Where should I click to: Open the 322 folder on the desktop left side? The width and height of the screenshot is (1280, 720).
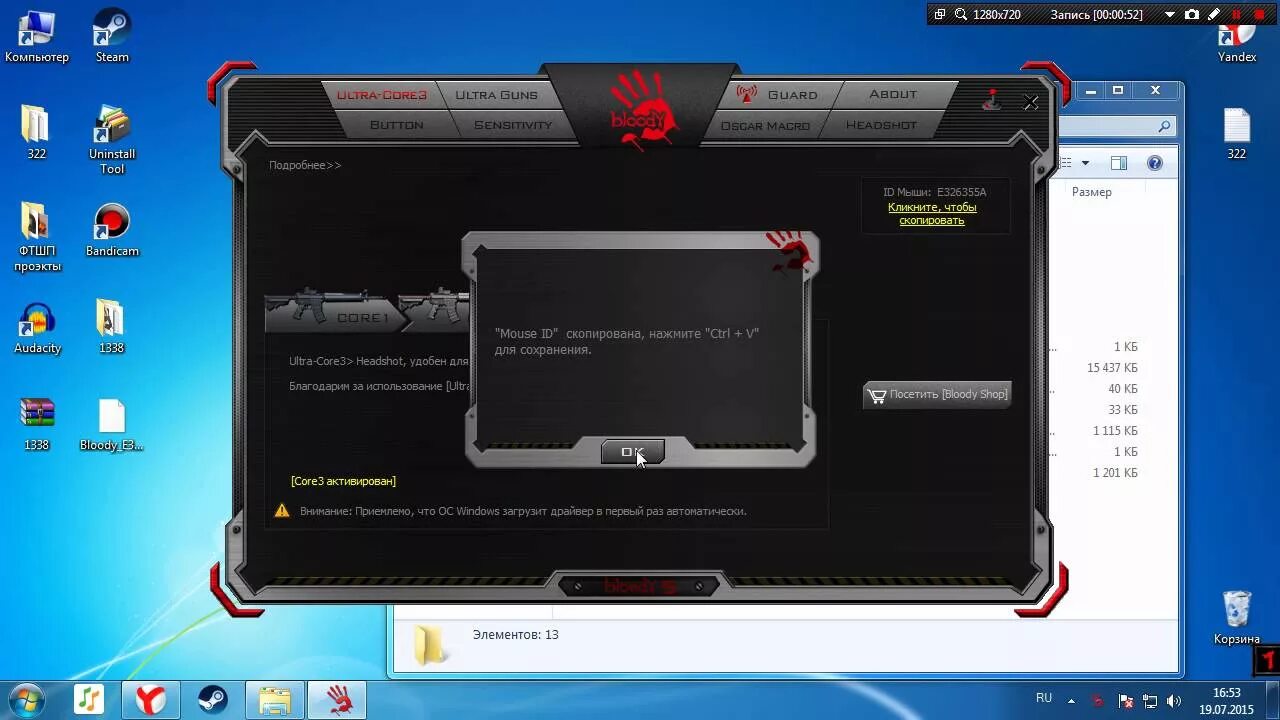click(x=36, y=132)
